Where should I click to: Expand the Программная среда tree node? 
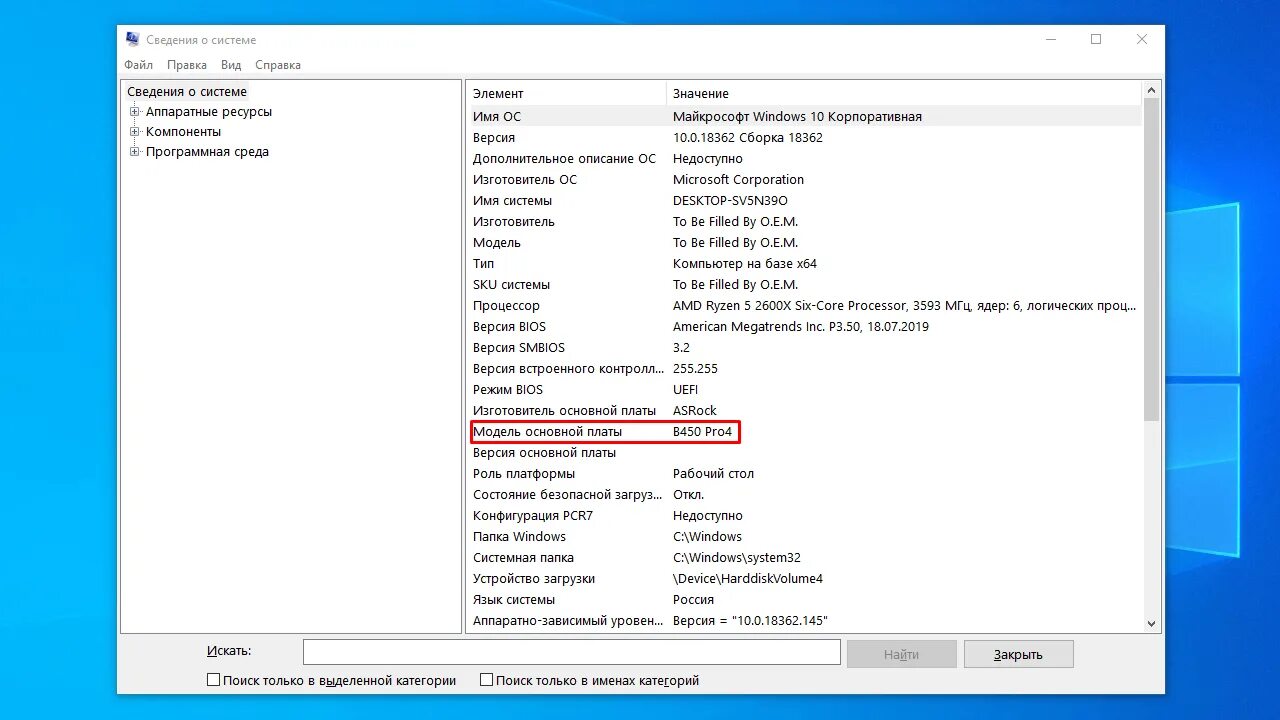(135, 152)
